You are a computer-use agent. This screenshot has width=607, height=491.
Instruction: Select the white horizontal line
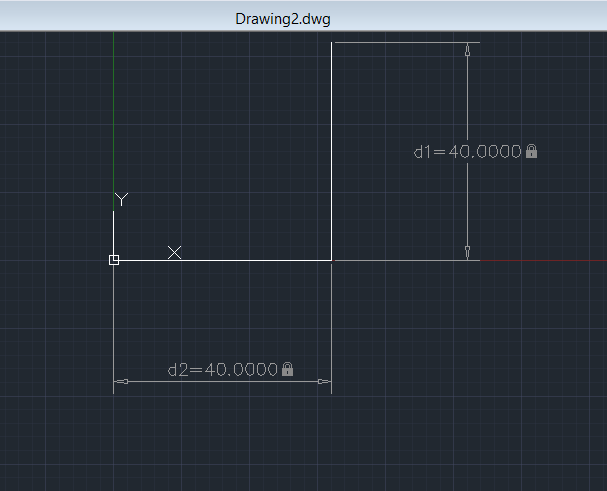click(223, 261)
